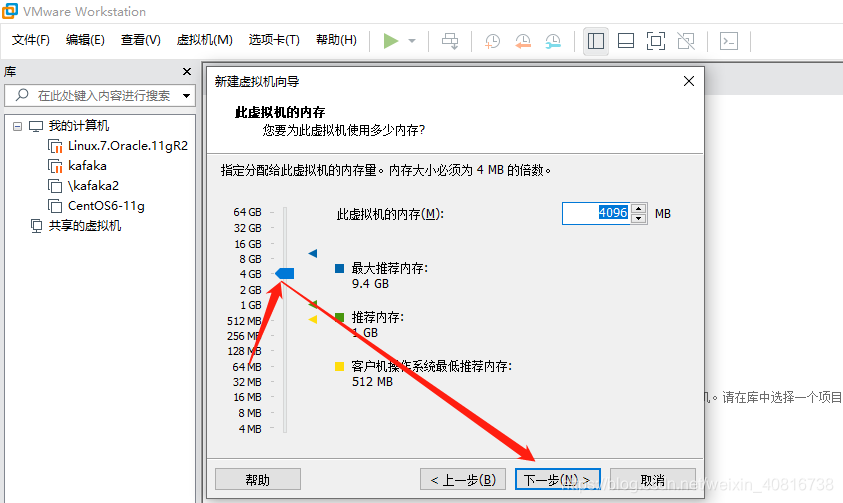843x503 pixels.
Task: Click the 此虚拟机的内存(M): label
Action: (390, 214)
